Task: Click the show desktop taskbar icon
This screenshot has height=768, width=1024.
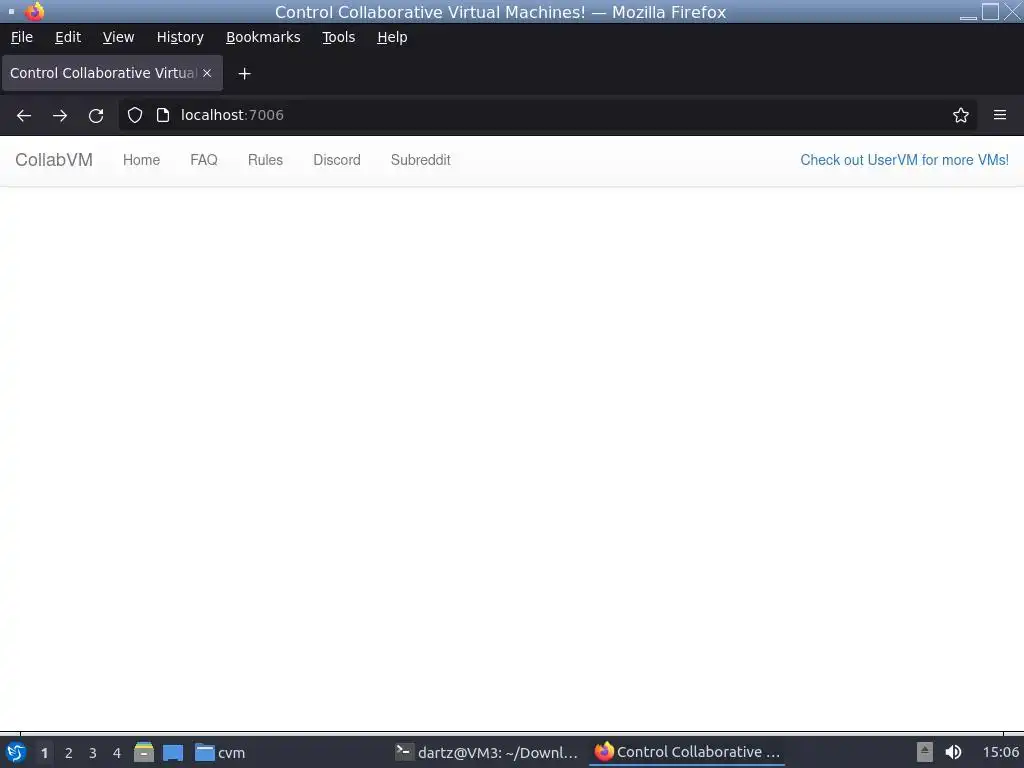Action: coord(173,752)
